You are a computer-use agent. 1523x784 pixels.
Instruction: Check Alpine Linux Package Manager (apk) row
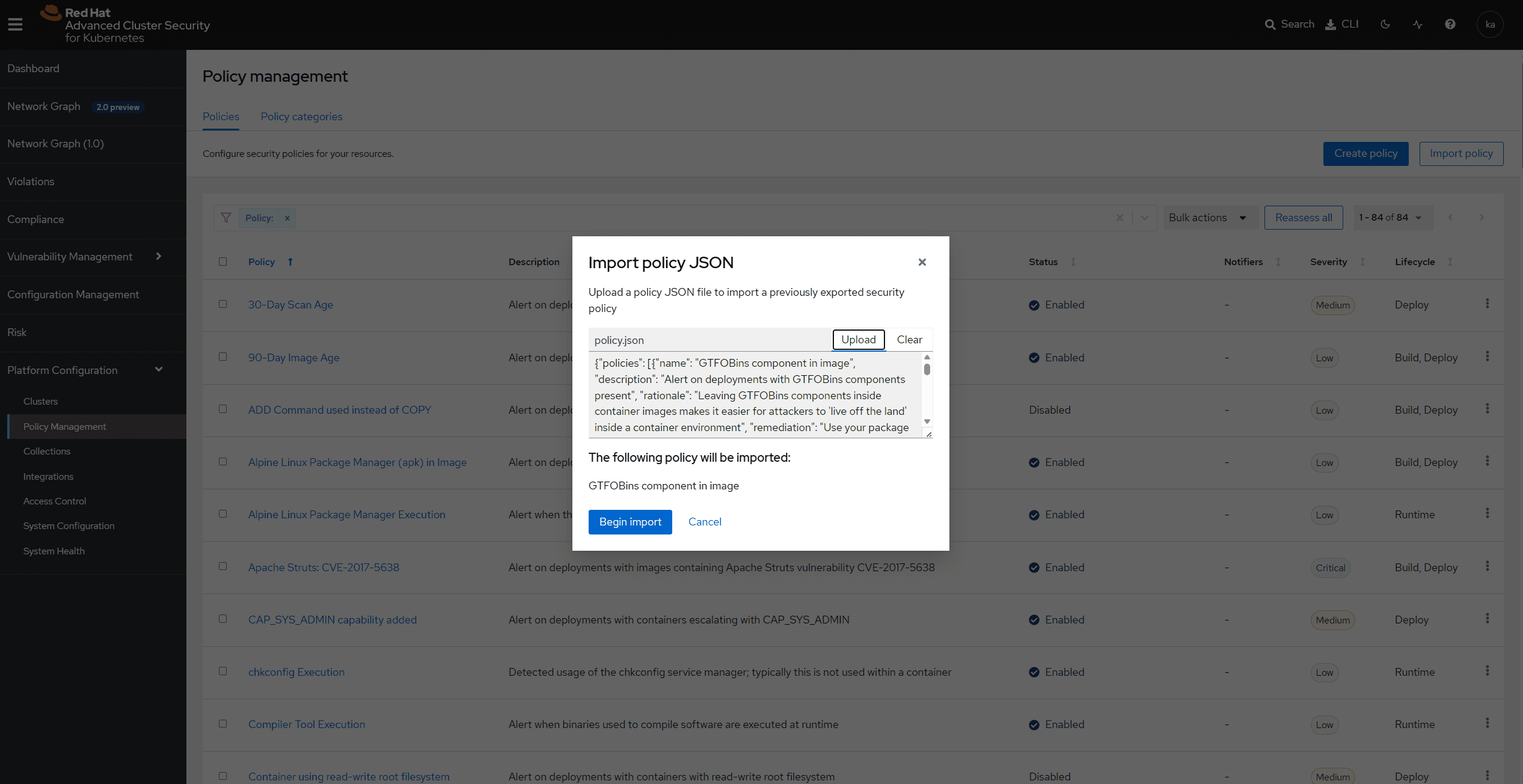tap(223, 462)
